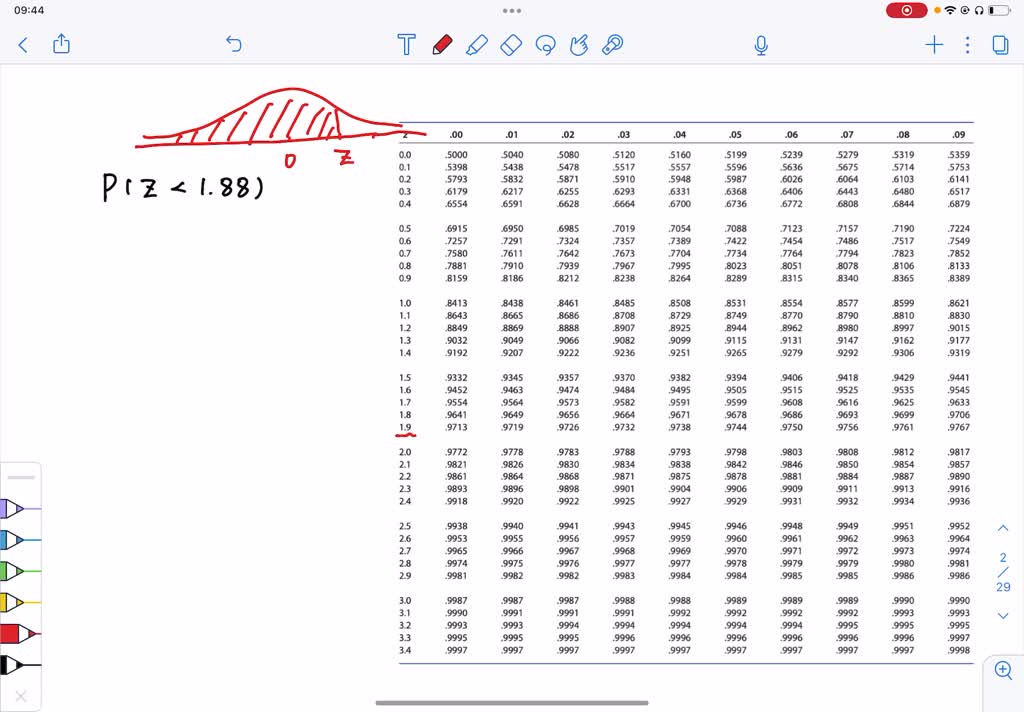Select the red pen tool
Viewport: 1024px width, 712px height.
point(441,45)
